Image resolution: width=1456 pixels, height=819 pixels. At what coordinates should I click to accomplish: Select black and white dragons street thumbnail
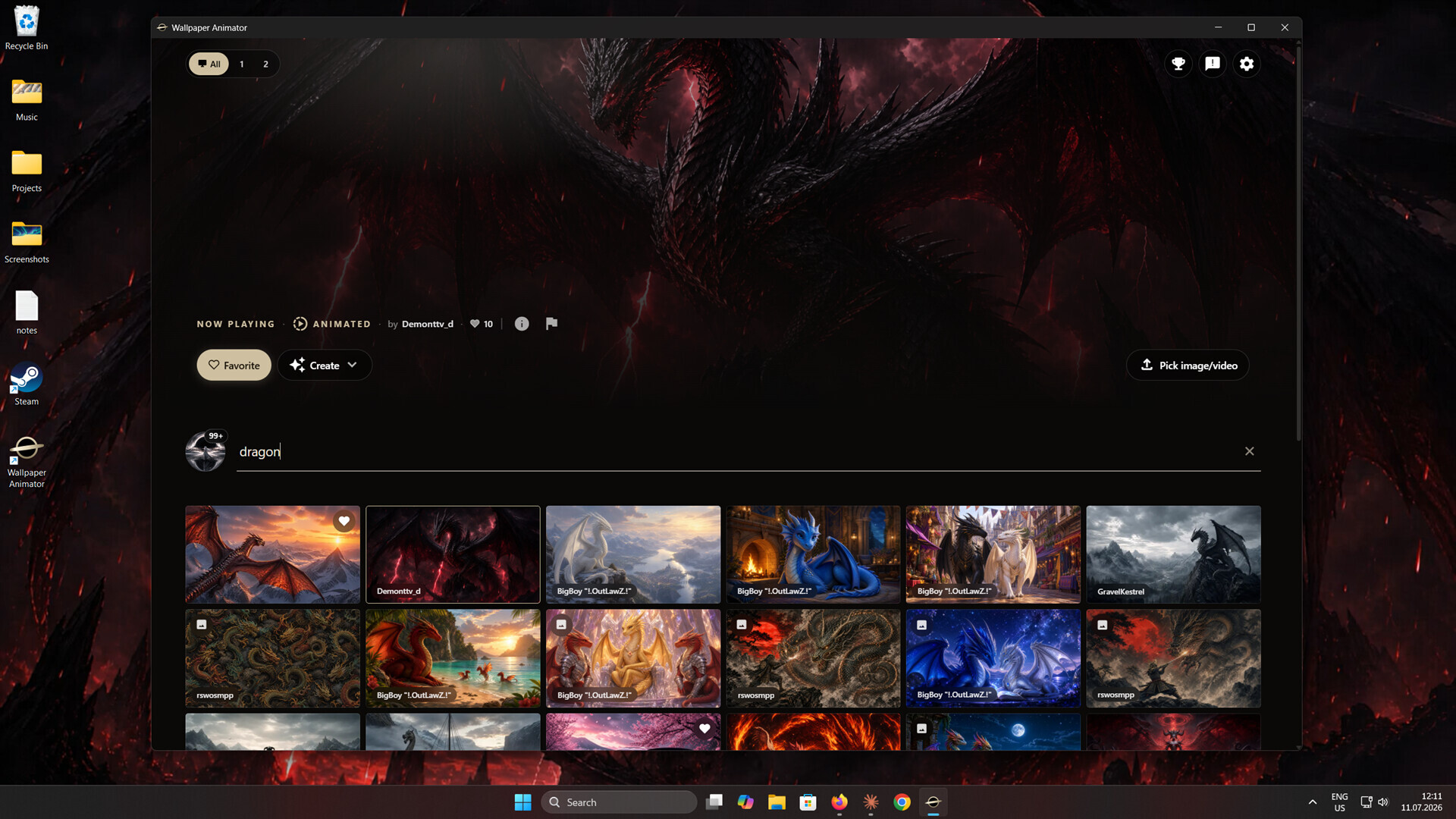coord(993,554)
